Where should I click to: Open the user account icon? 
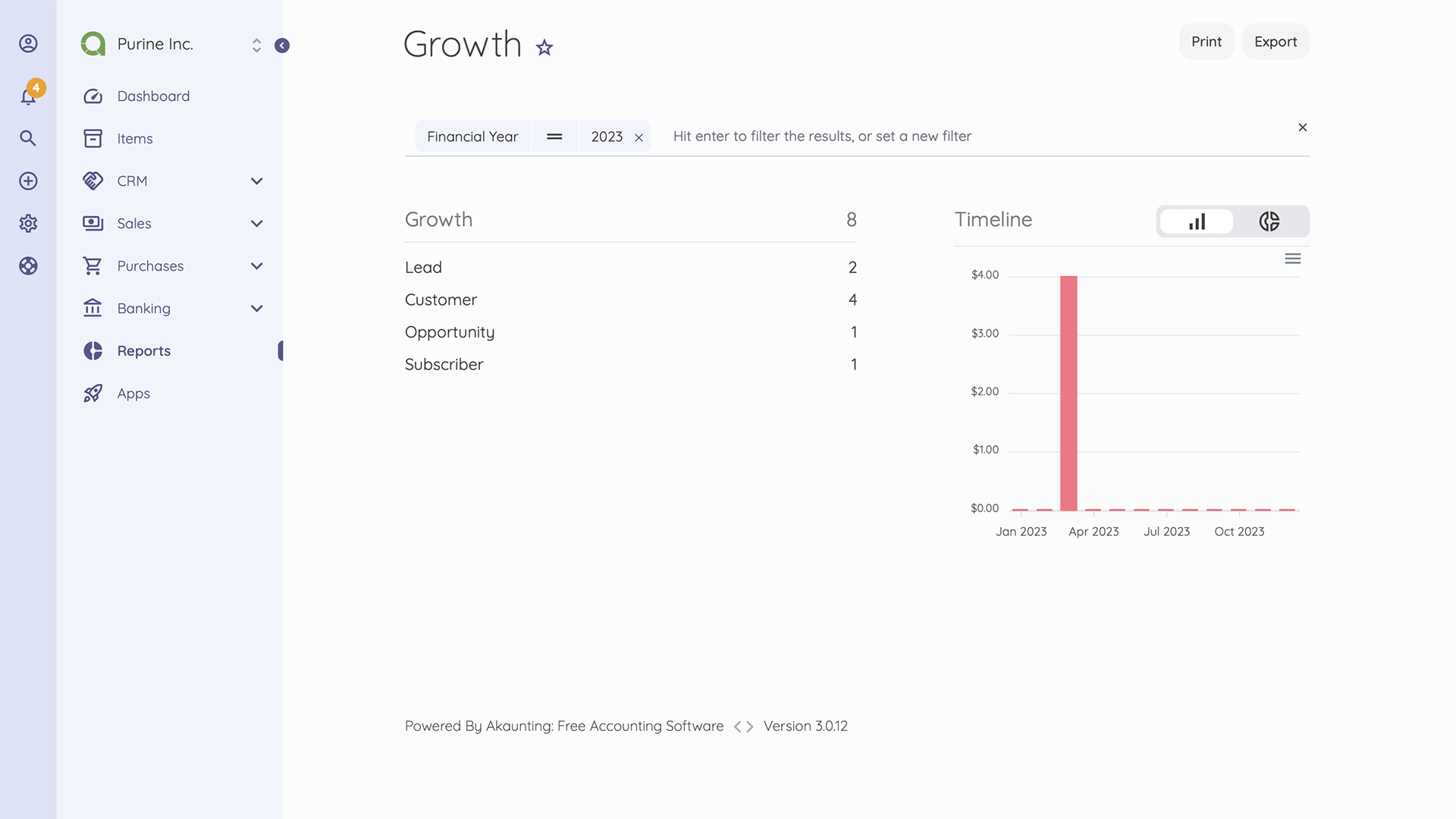point(28,43)
